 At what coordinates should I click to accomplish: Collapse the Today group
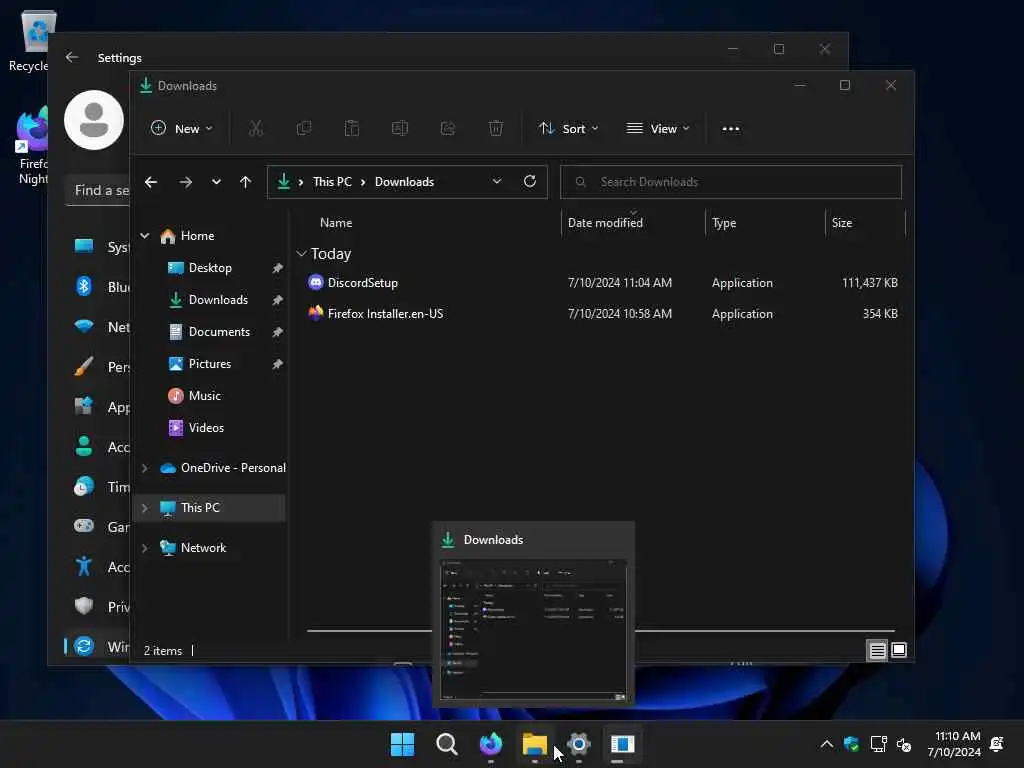pos(301,253)
